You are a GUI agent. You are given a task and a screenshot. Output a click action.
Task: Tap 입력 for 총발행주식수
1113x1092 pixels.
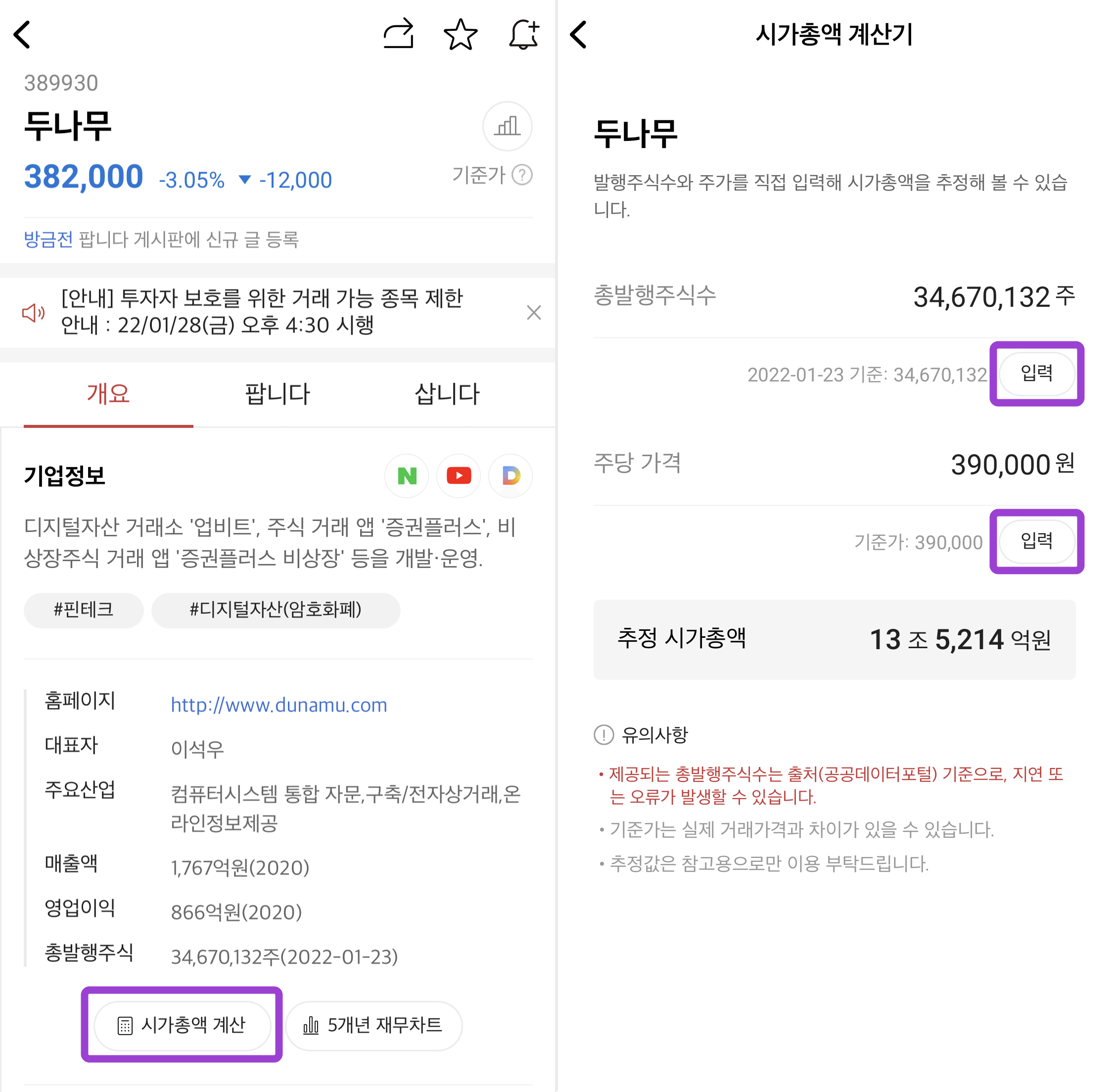(1037, 374)
